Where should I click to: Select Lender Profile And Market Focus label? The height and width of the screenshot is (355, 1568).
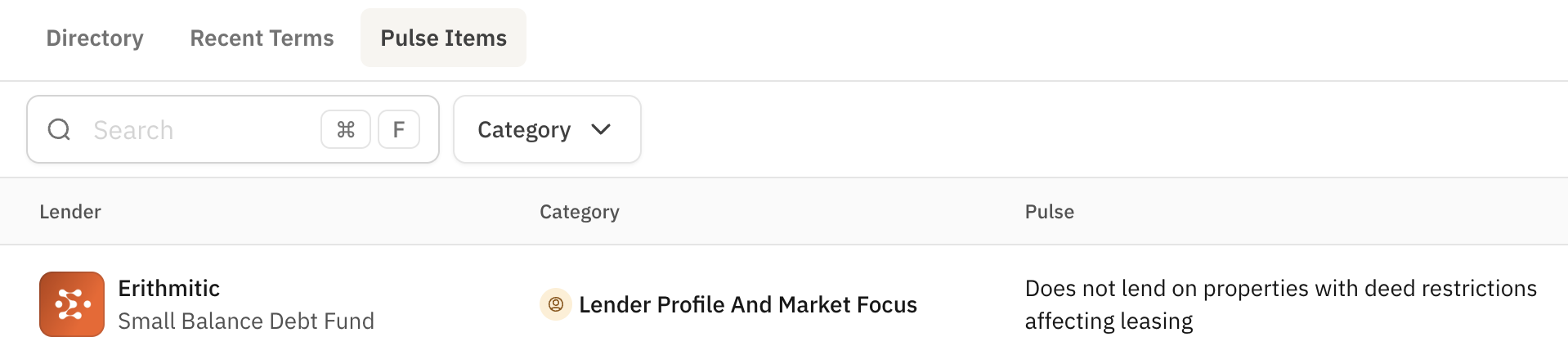[x=747, y=304]
